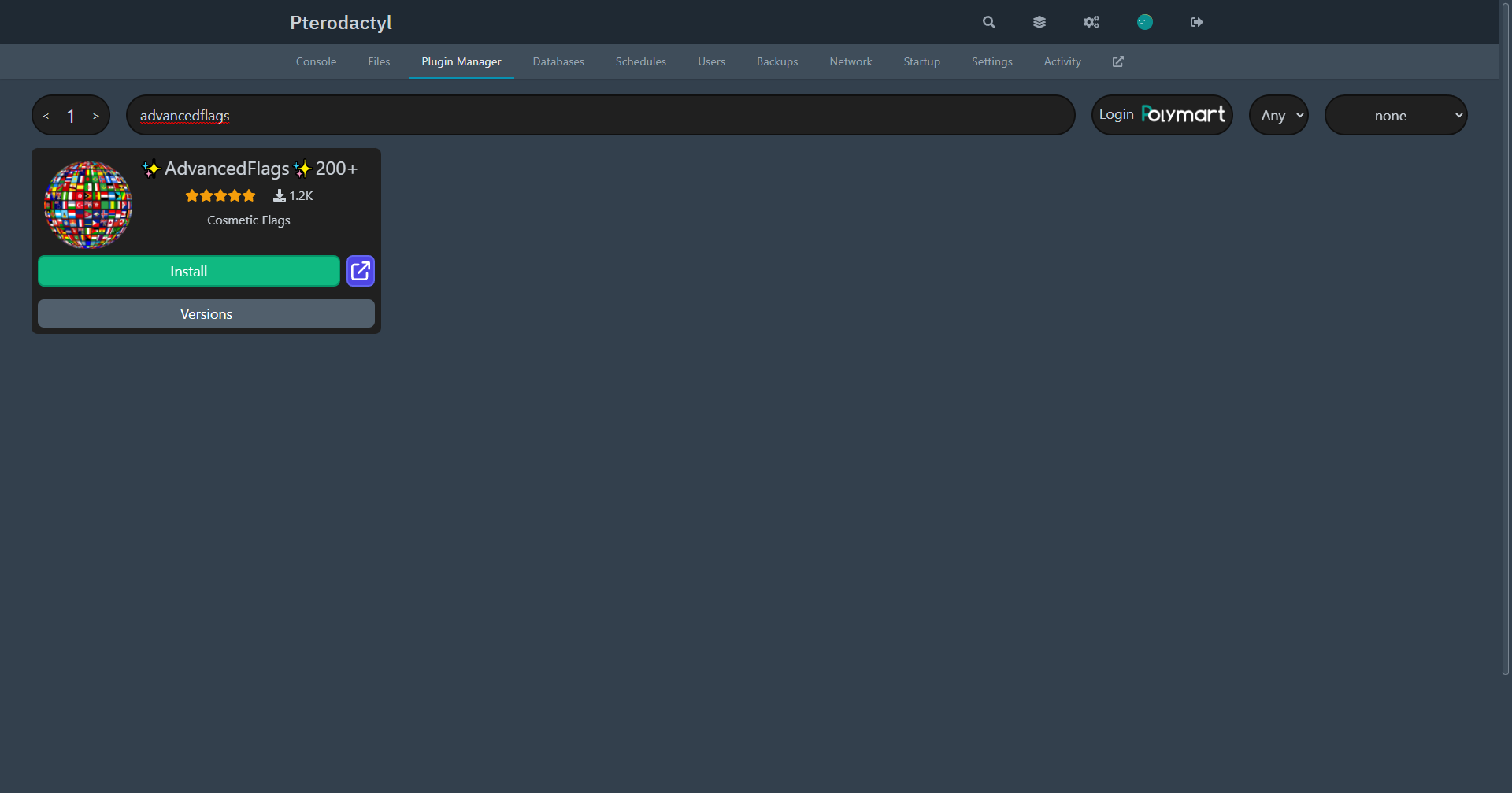1512x793 pixels.
Task: Open the external link icon beside Install
Action: pos(360,271)
